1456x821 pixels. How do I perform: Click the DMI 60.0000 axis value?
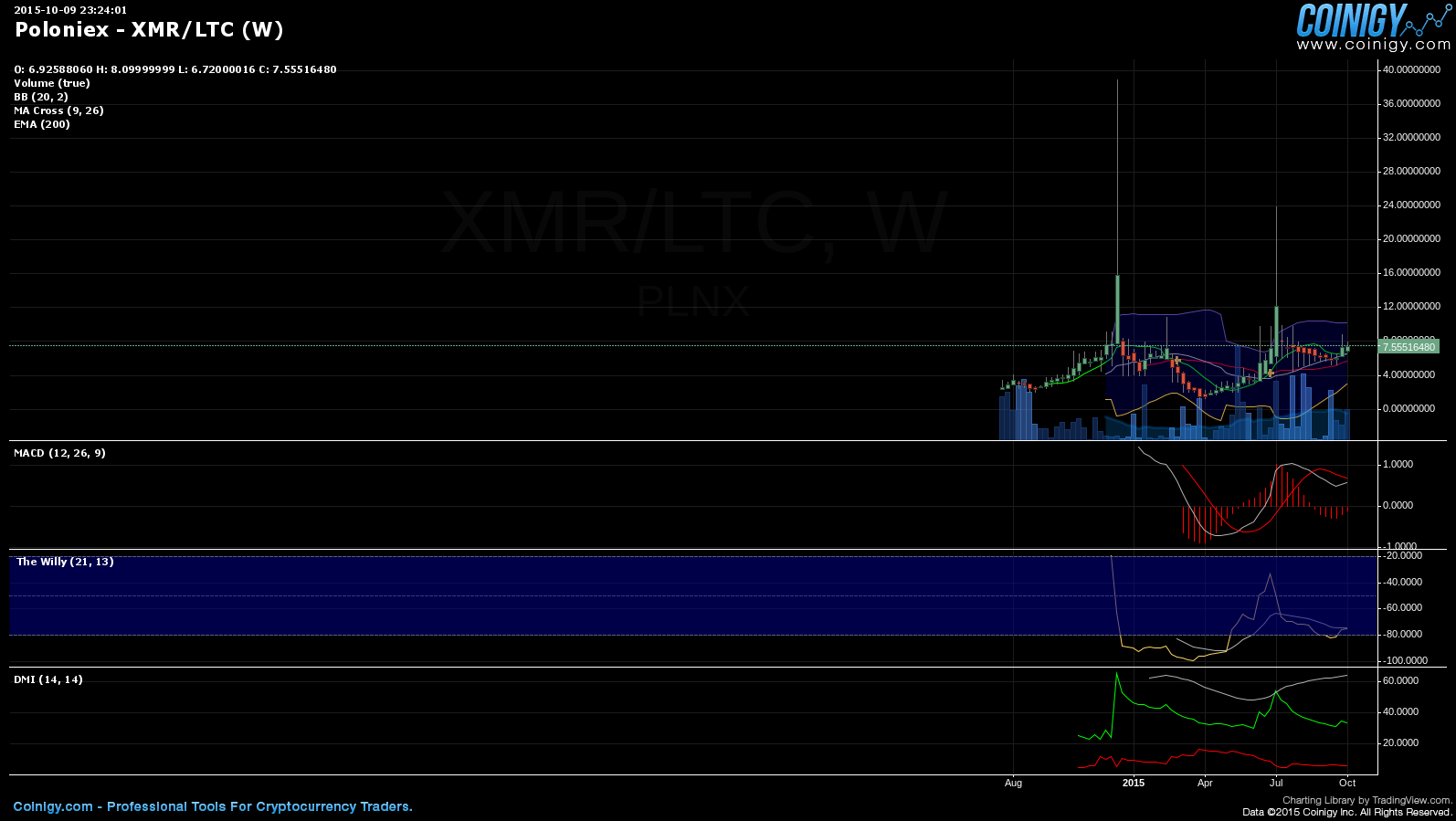pos(1400,680)
